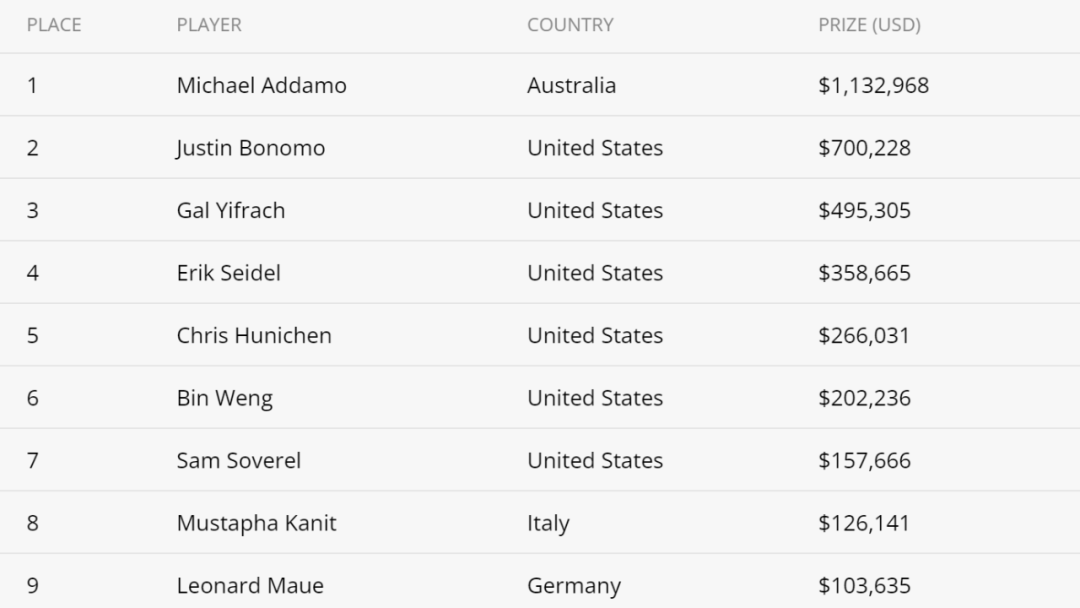
Task: Click the PLACE column header
Action: coord(54,25)
